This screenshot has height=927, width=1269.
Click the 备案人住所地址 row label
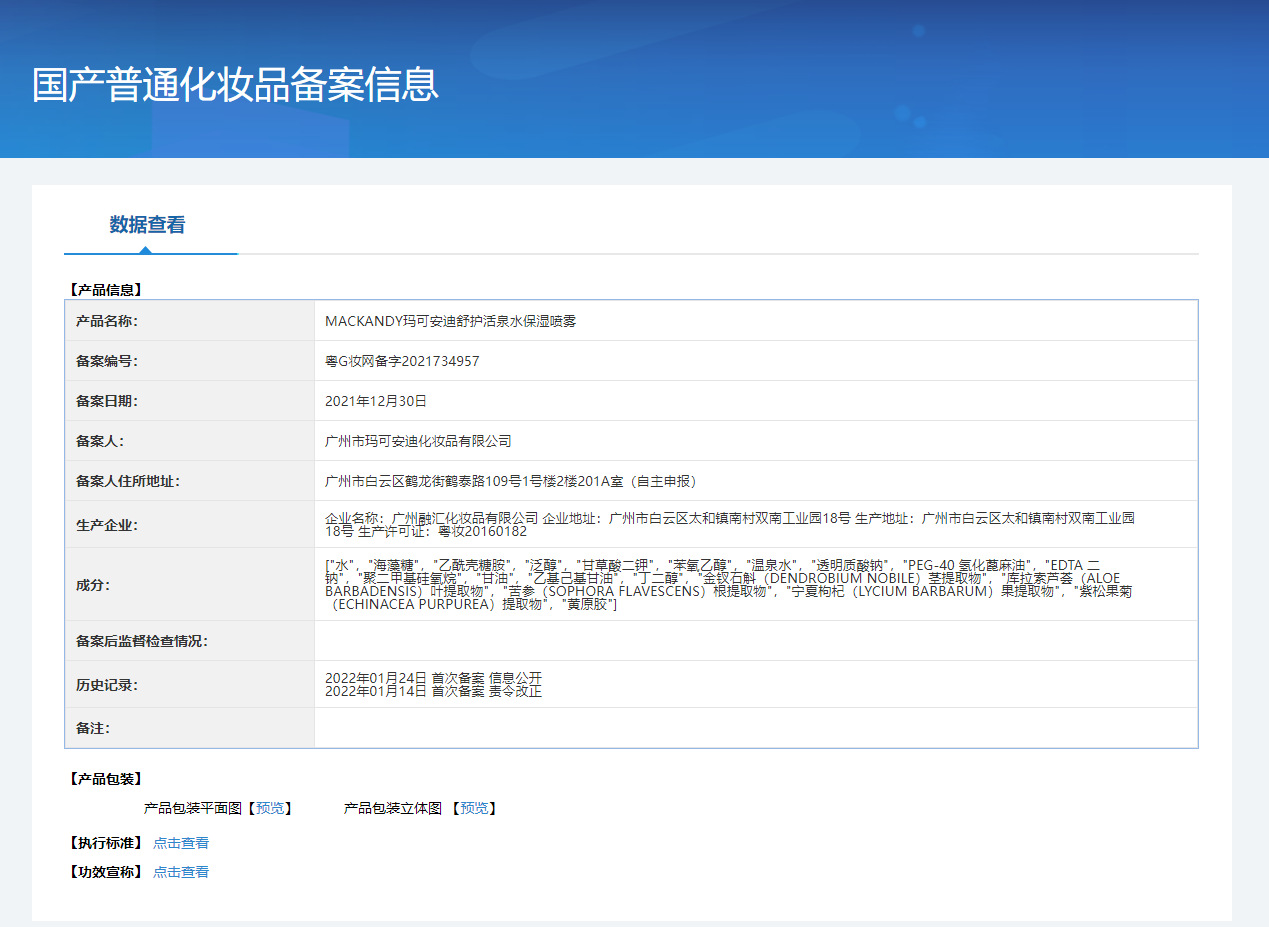[128, 481]
